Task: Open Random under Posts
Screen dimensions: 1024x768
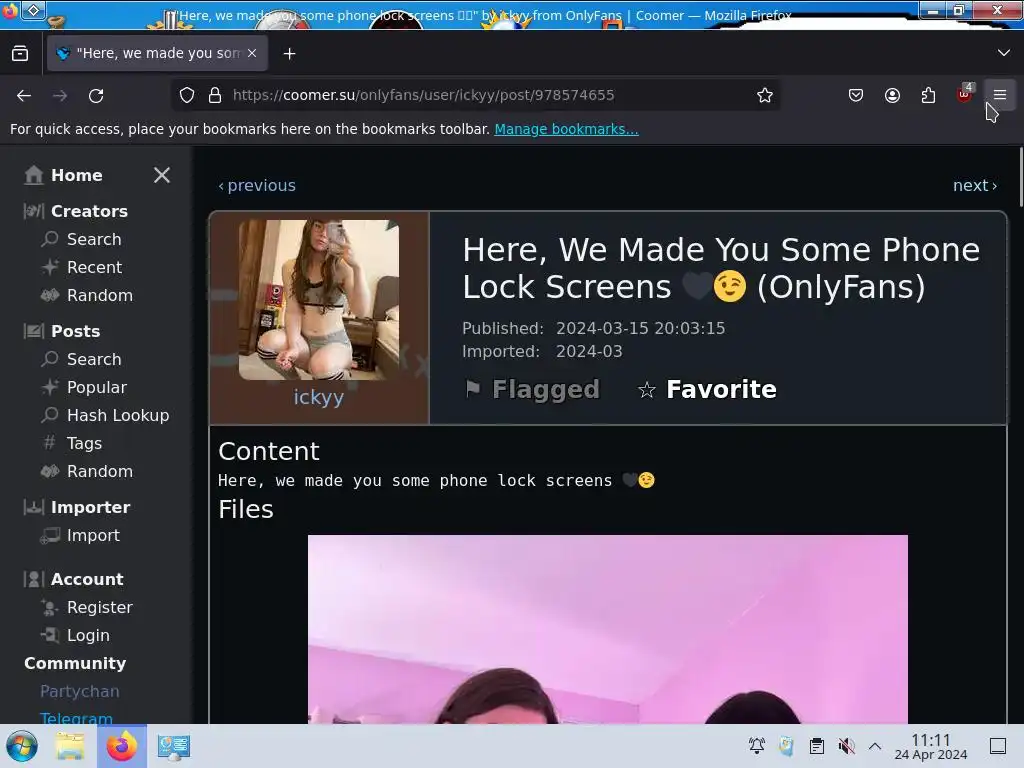Action: (x=100, y=472)
